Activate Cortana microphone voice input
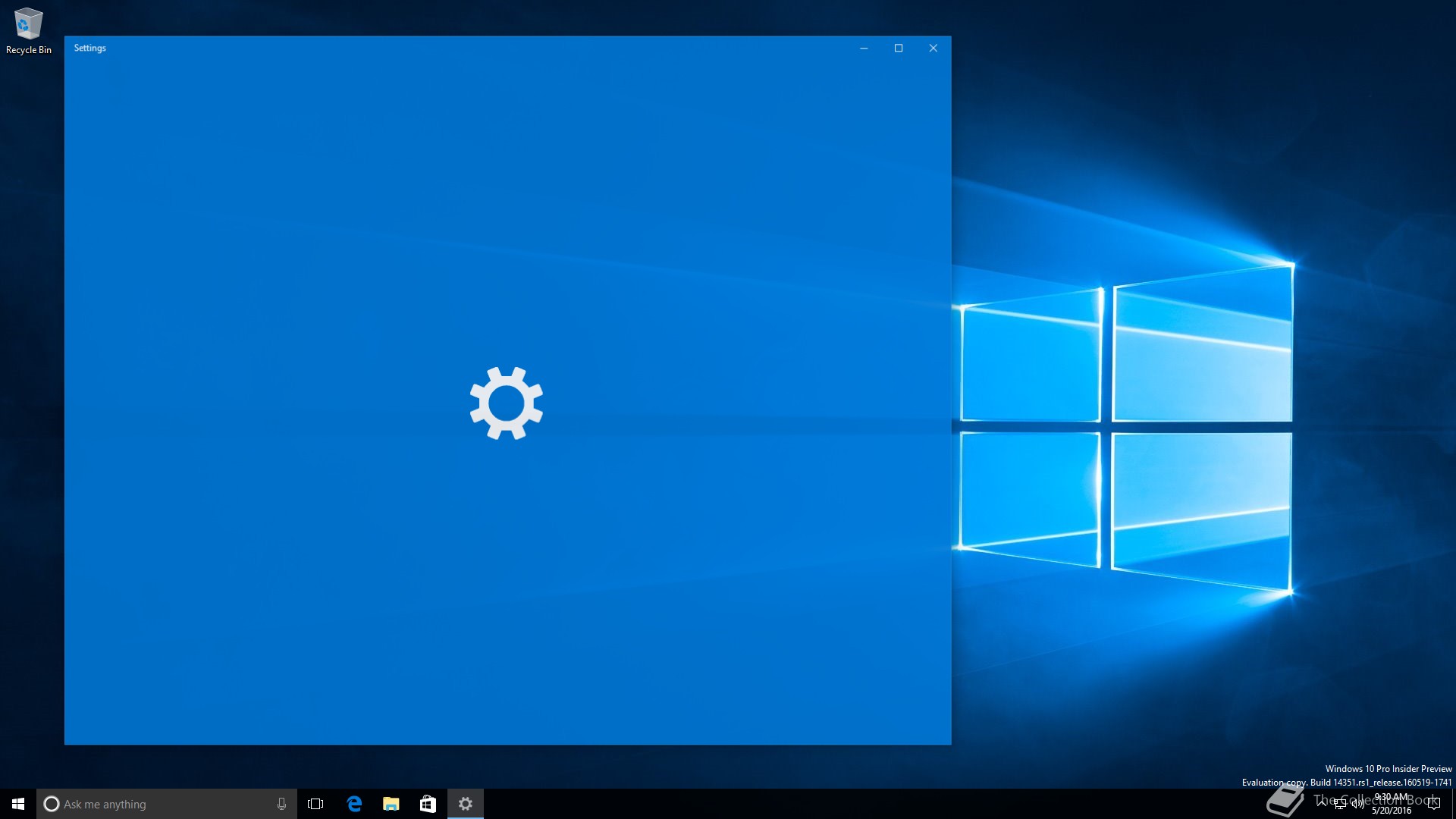Image resolution: width=1456 pixels, height=819 pixels. tap(281, 804)
